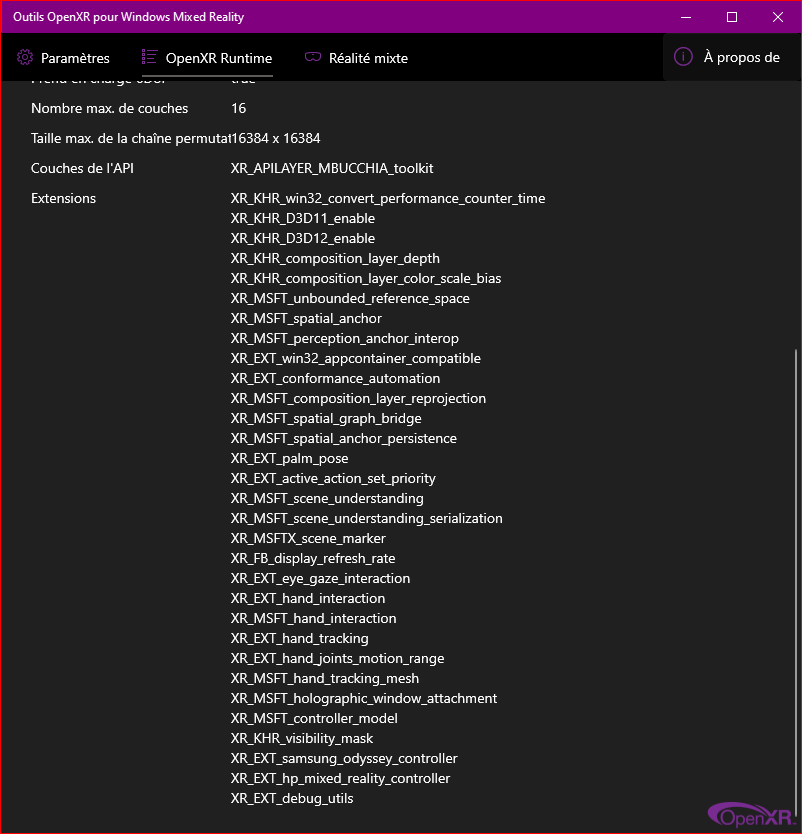The image size is (802, 834).
Task: Select XR_EXT_win32_appcontainer_compatible
Action: [x=356, y=358]
